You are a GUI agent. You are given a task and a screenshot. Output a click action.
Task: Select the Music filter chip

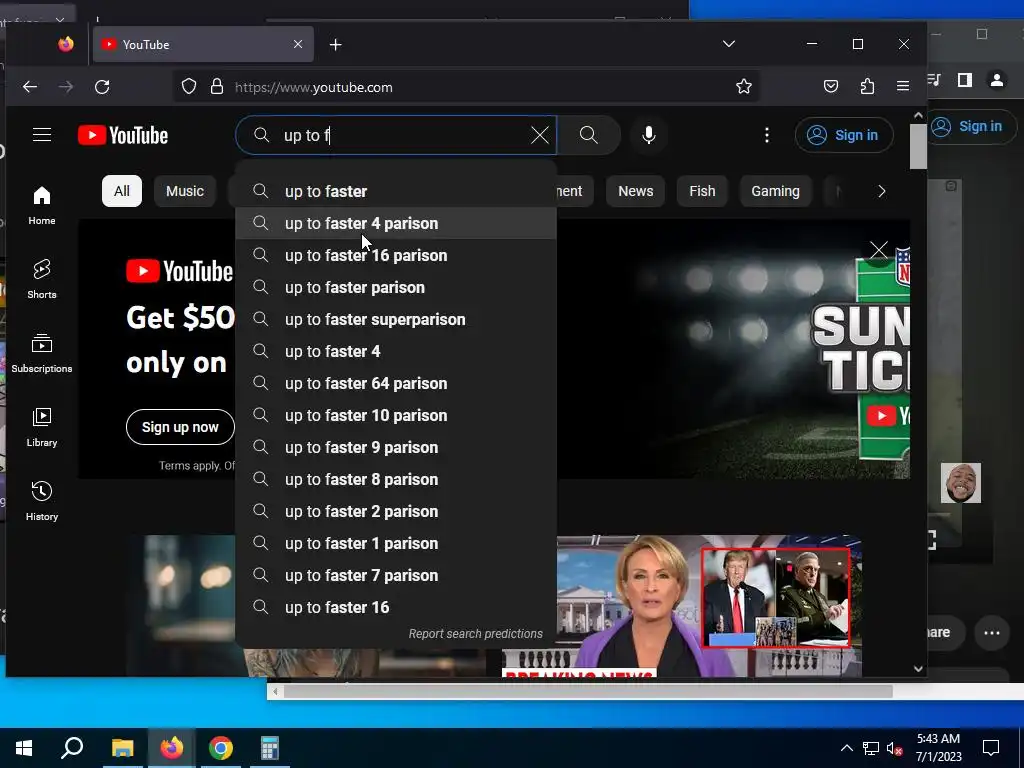[x=185, y=191]
